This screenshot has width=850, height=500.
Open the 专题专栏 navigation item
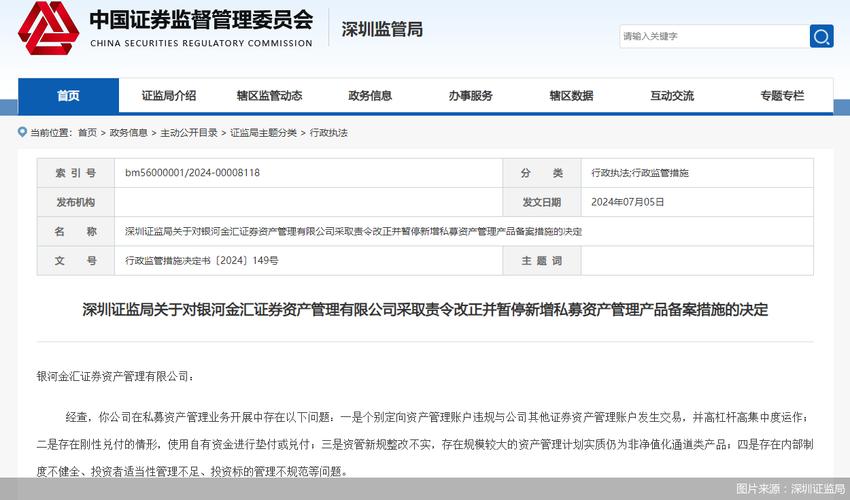click(x=782, y=95)
